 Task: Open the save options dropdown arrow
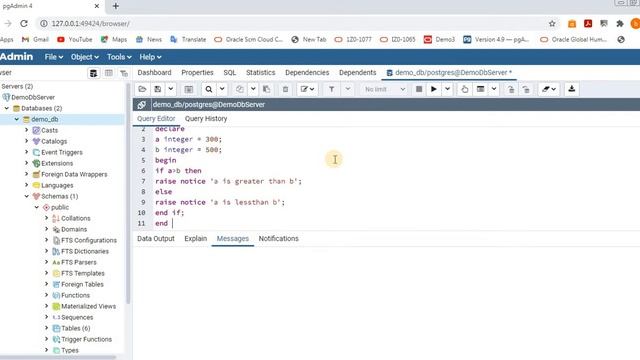point(171,89)
